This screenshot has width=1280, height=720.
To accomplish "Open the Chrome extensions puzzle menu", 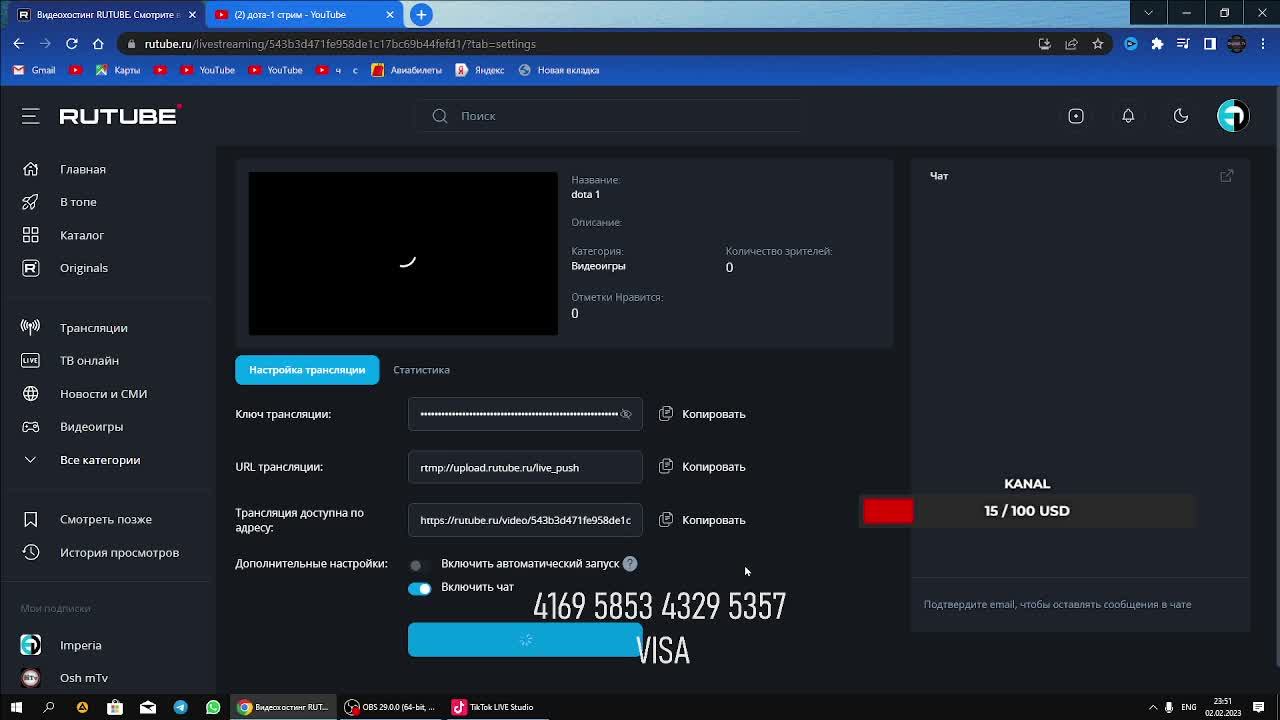I will coord(1157,44).
